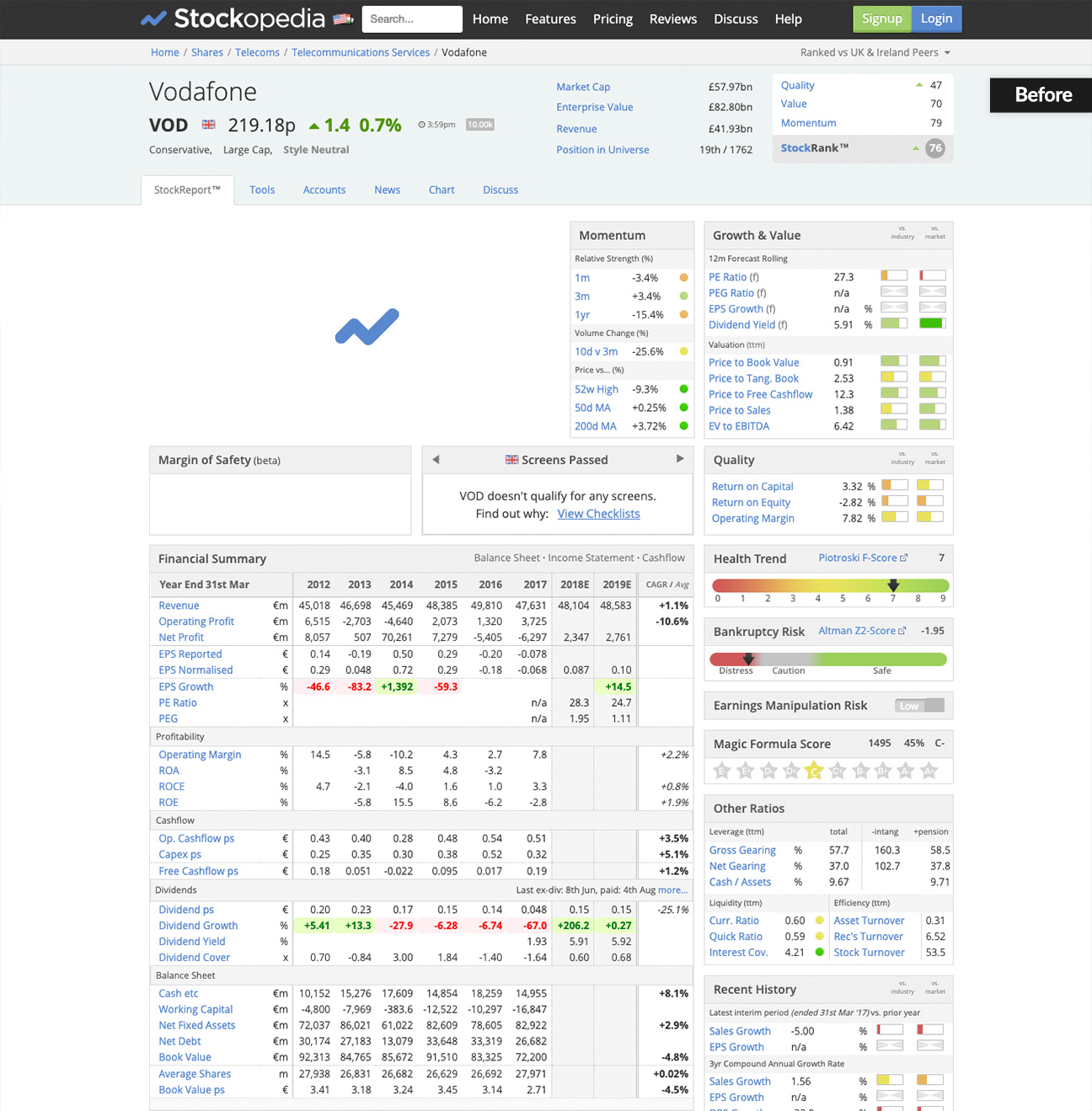The image size is (1092, 1111).
Task: Switch to the Accounts tab
Action: 324,190
